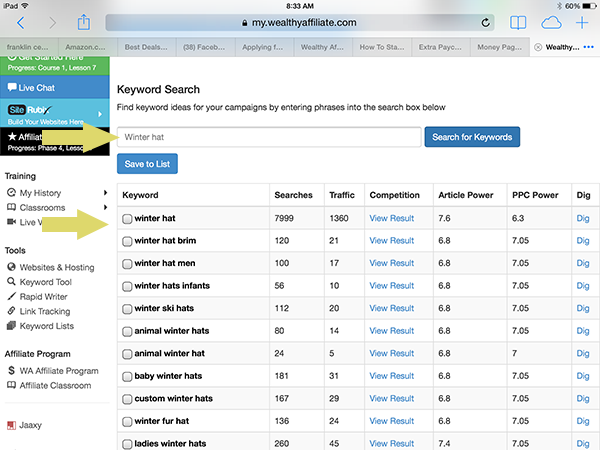Open View Result for winter ski hats
600x450 pixels.
coord(391,308)
